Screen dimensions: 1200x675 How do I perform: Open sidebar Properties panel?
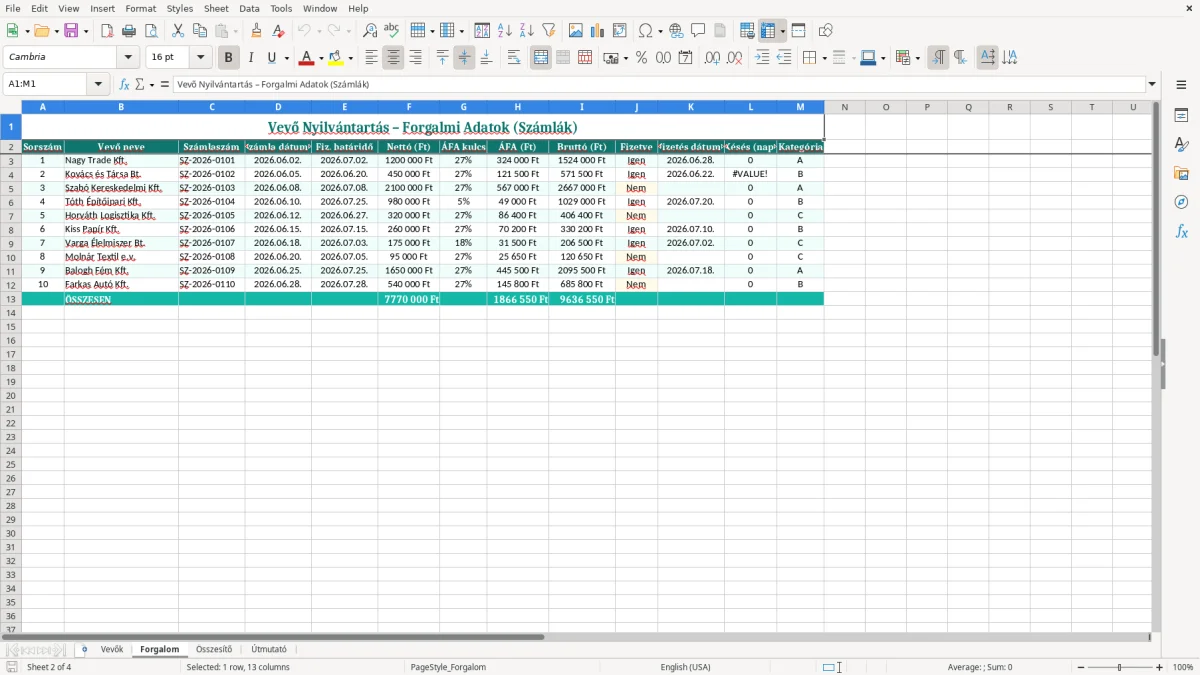point(1181,116)
